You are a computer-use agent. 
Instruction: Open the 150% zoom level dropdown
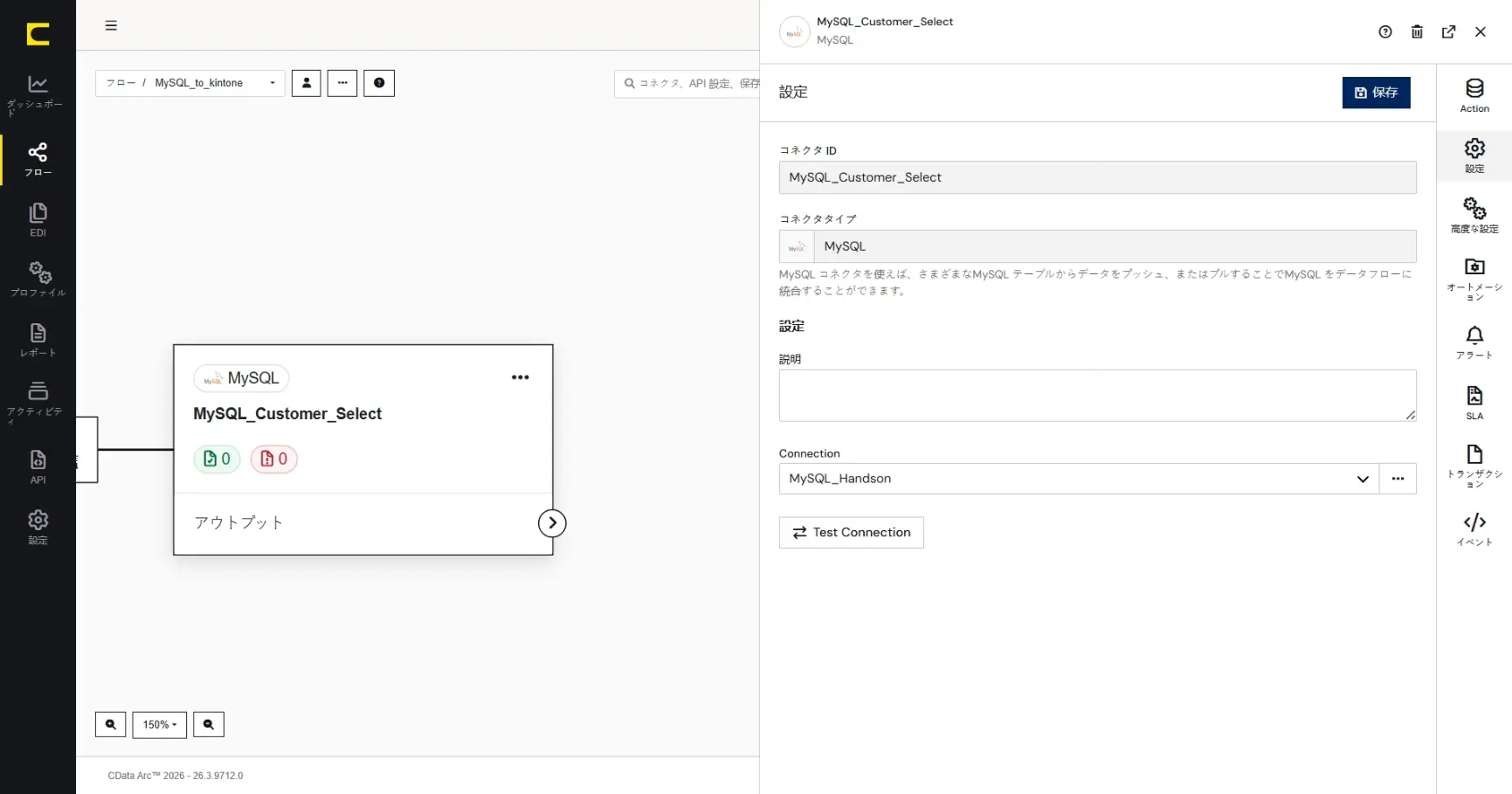160,725
